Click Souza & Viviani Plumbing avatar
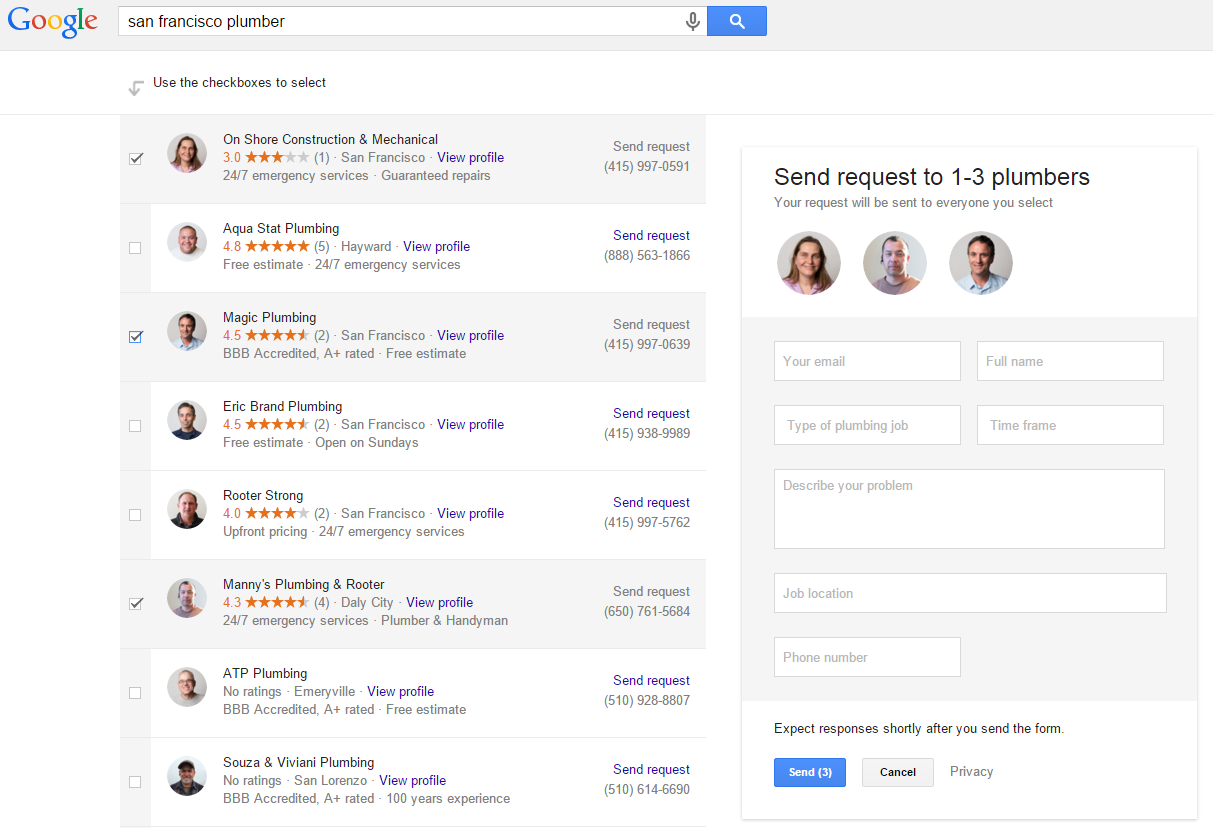This screenshot has height=828, width=1213. [x=187, y=776]
